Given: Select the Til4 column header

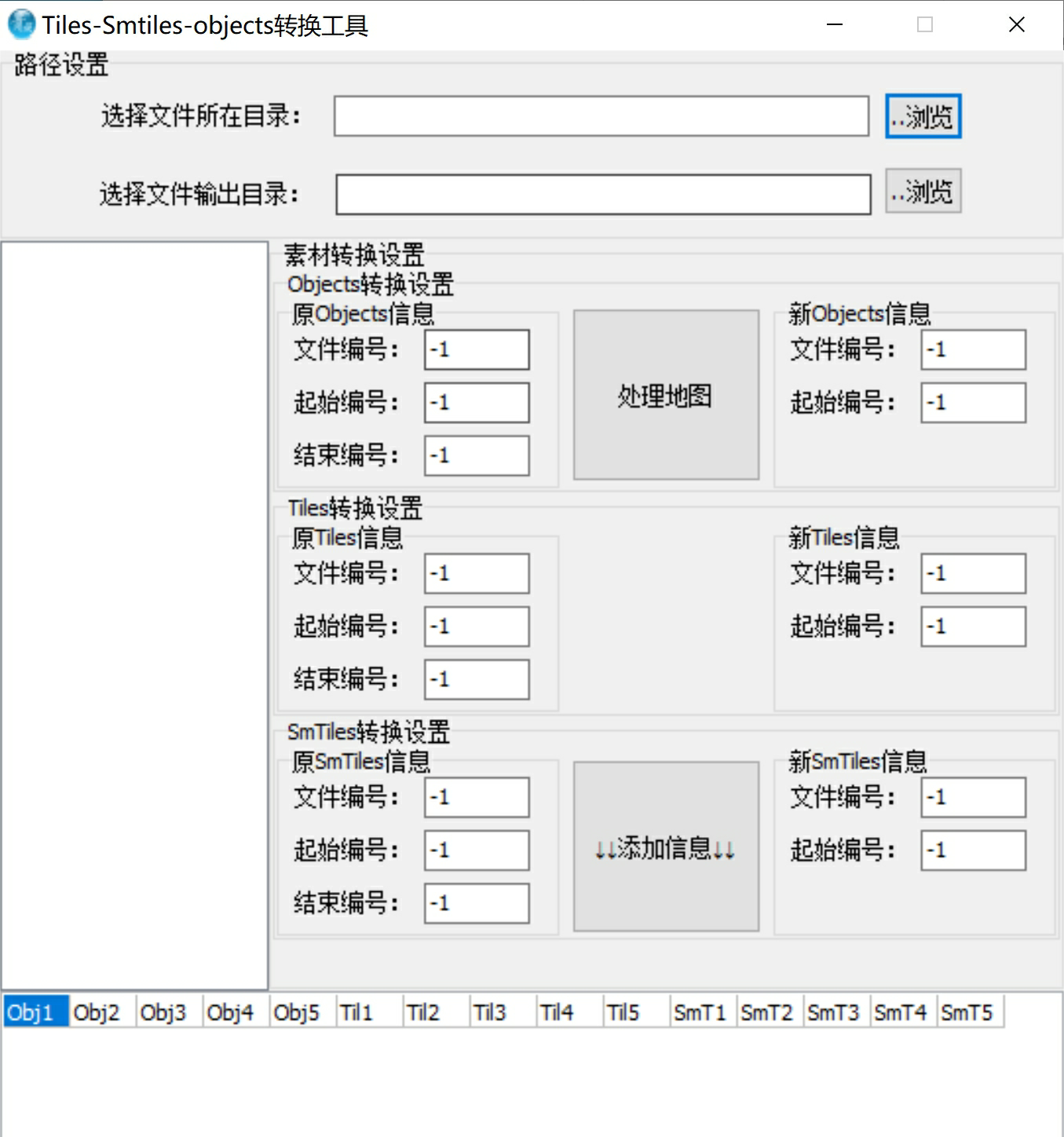Looking at the screenshot, I should (x=570, y=1011).
